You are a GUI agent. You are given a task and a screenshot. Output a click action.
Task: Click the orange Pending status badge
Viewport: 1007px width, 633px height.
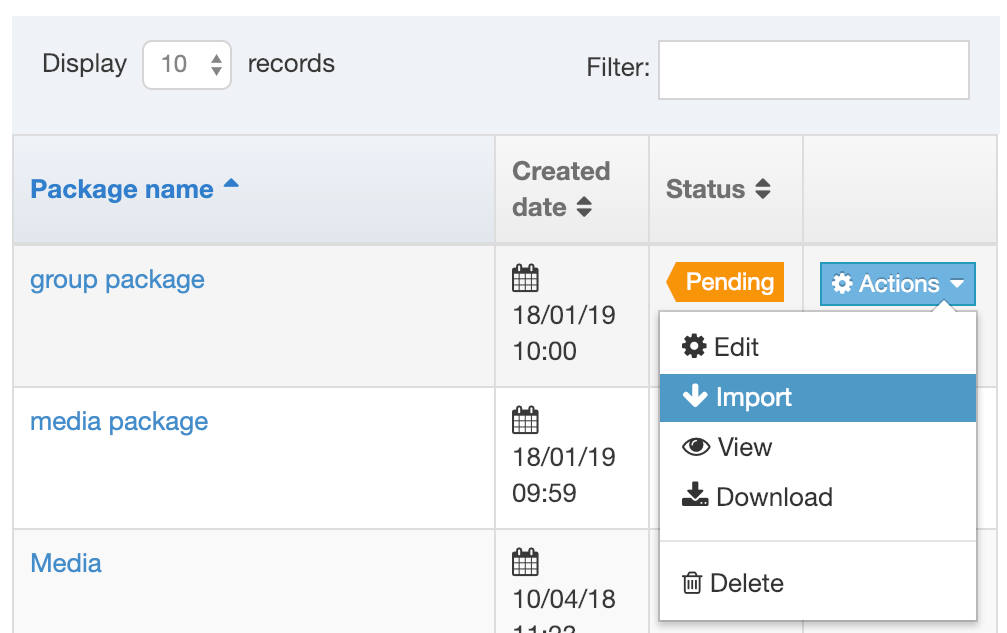point(727,282)
